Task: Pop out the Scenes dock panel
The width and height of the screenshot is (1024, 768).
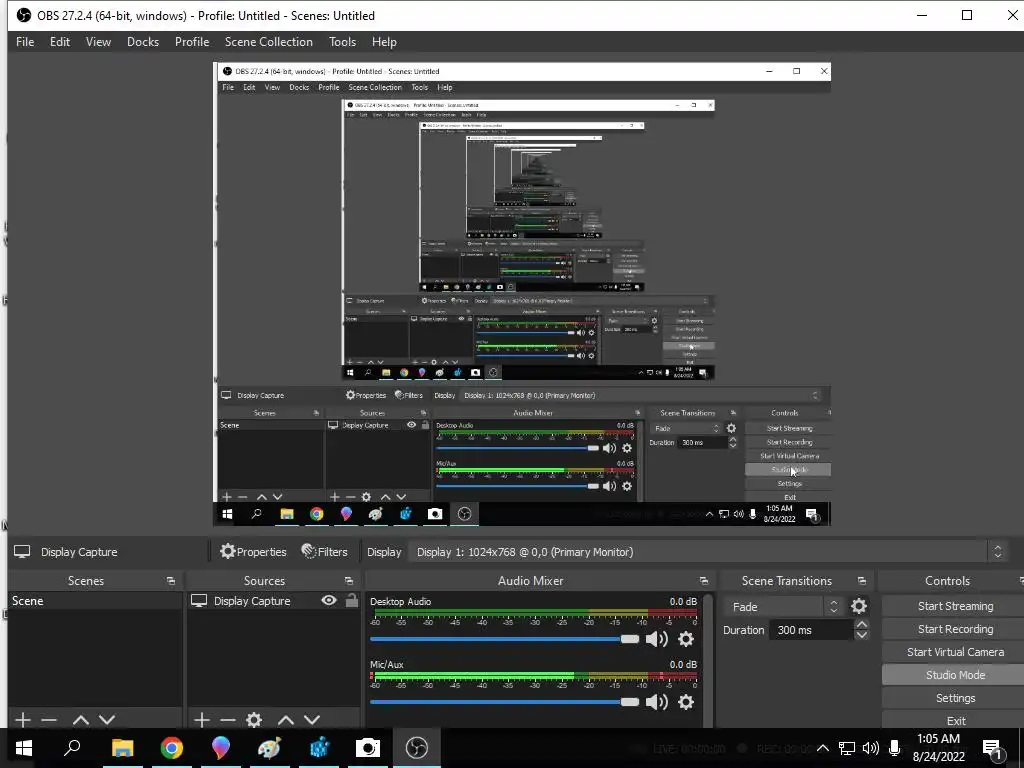Action: point(170,581)
